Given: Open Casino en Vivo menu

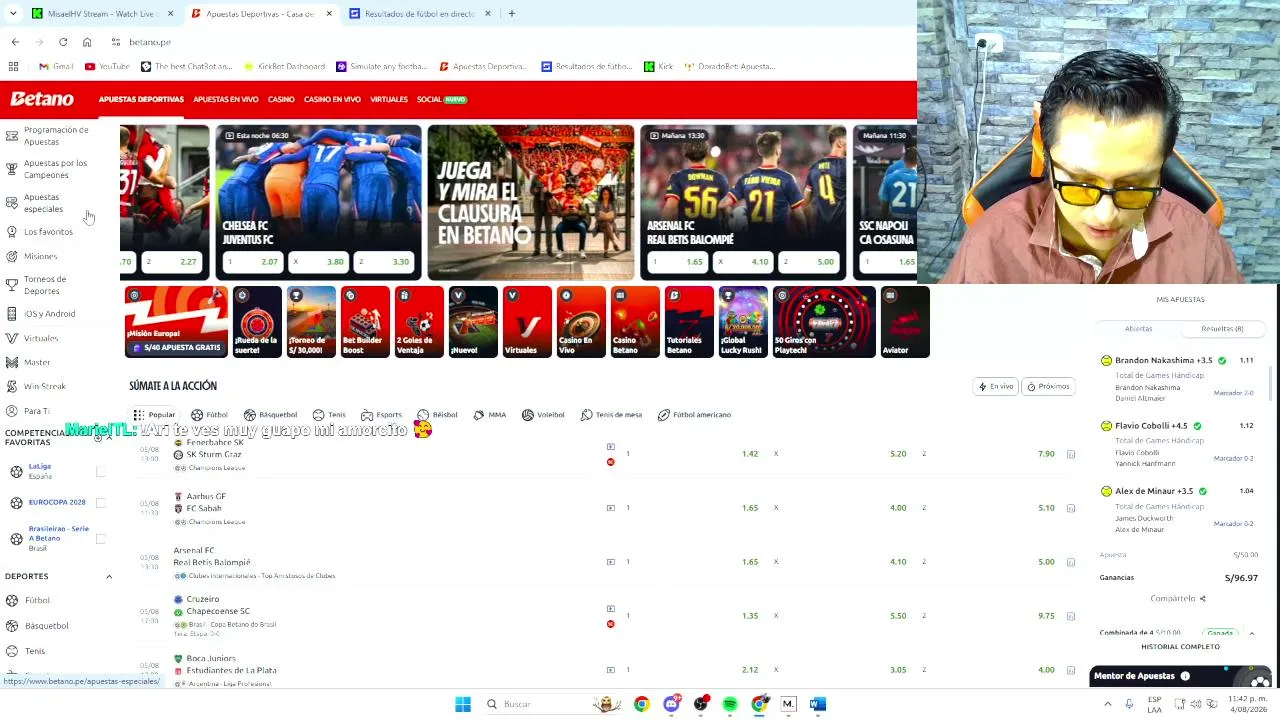Looking at the screenshot, I should click(x=332, y=99).
